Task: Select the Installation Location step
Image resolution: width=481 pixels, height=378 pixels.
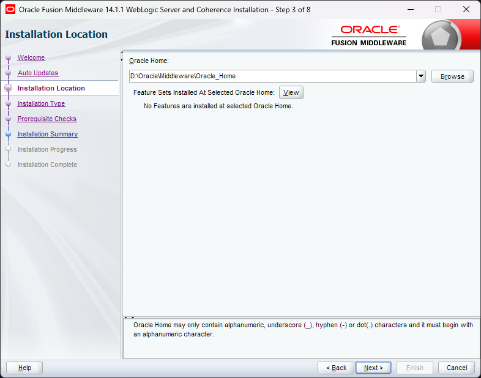Action: pos(51,88)
